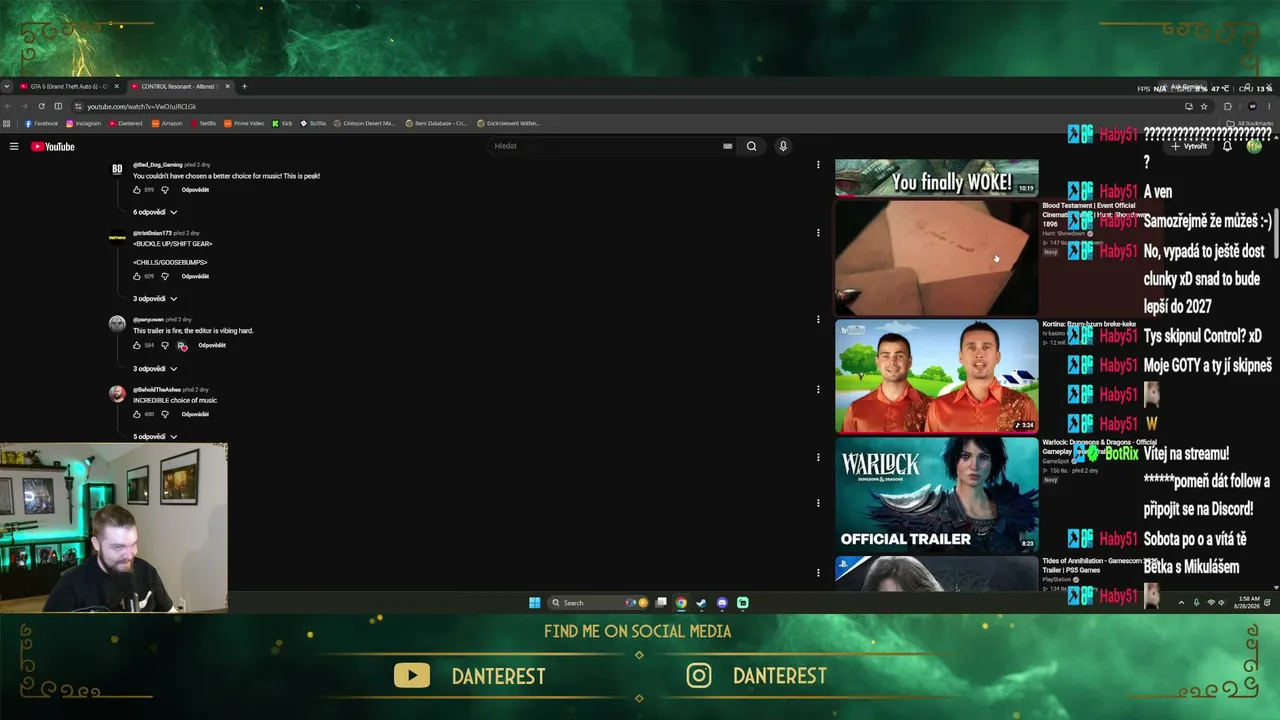
Task: Dislike the BUCKLE UP/SHIFT GEAR comment
Action: (165, 276)
